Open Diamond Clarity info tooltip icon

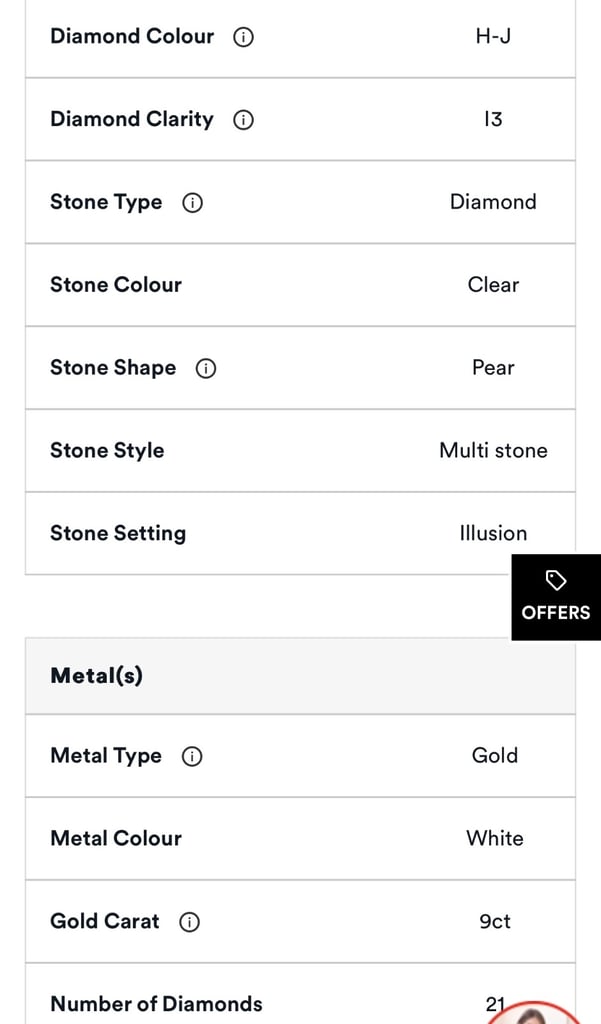(x=243, y=120)
